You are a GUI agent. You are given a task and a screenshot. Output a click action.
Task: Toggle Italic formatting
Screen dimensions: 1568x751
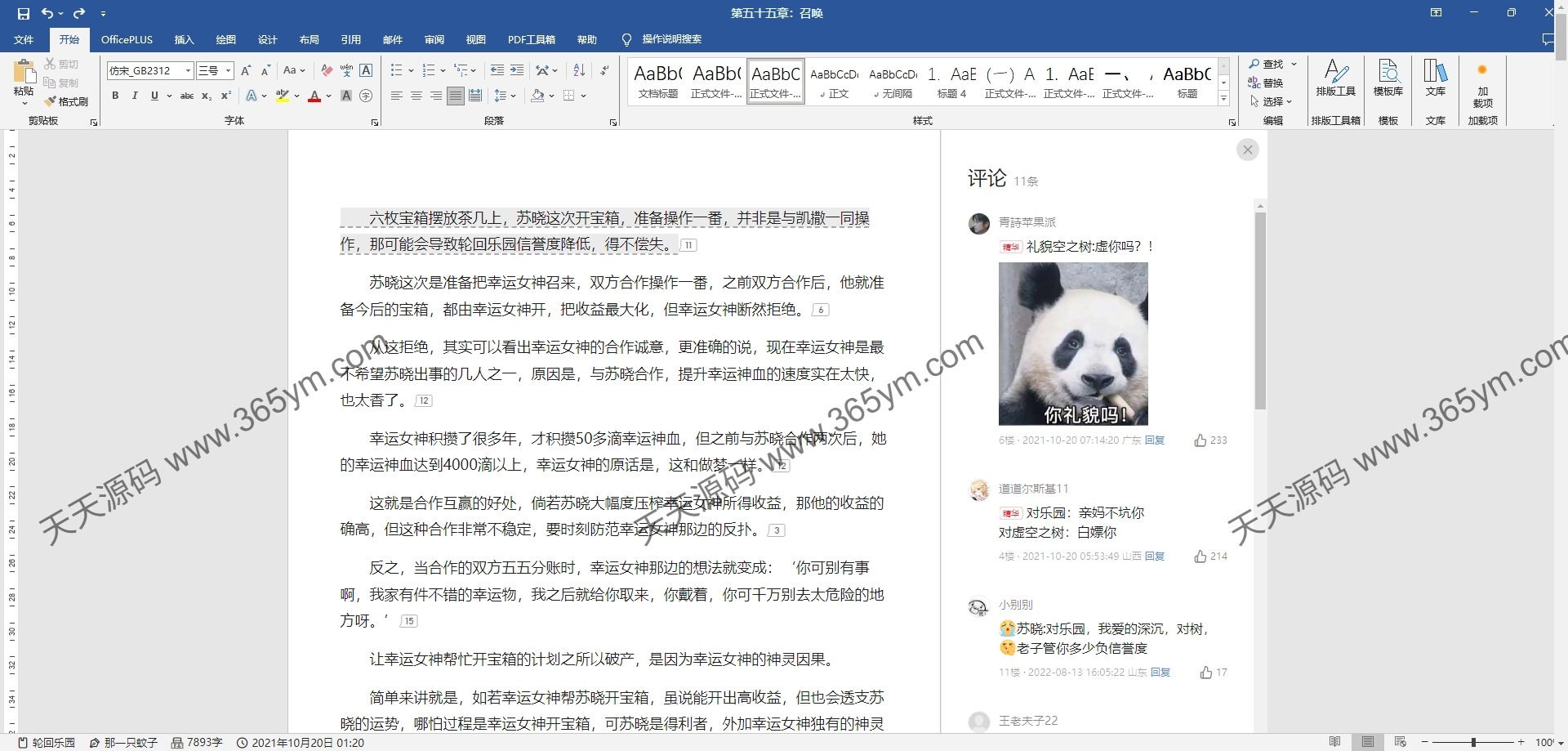[x=135, y=96]
